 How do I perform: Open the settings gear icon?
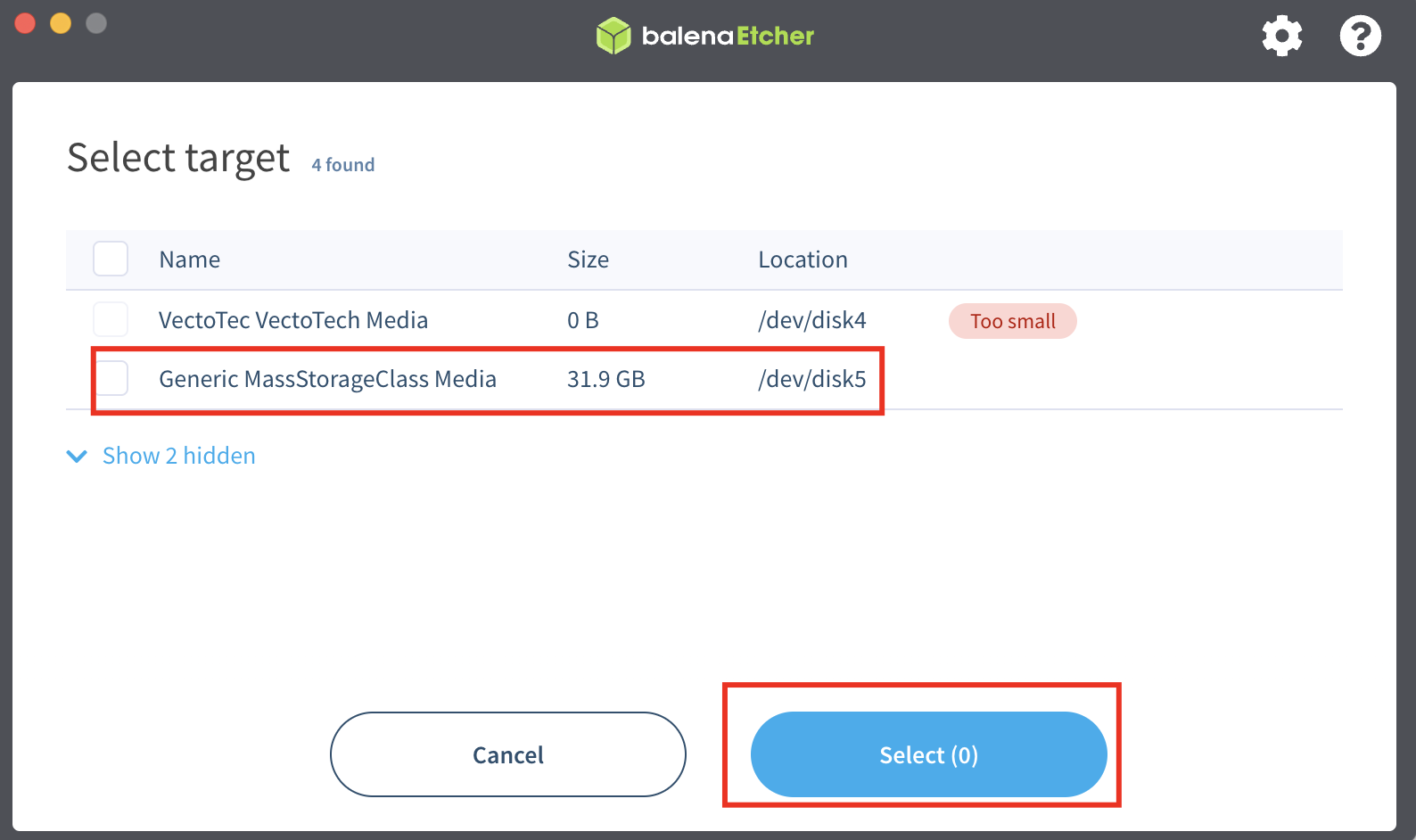pyautogui.click(x=1281, y=37)
